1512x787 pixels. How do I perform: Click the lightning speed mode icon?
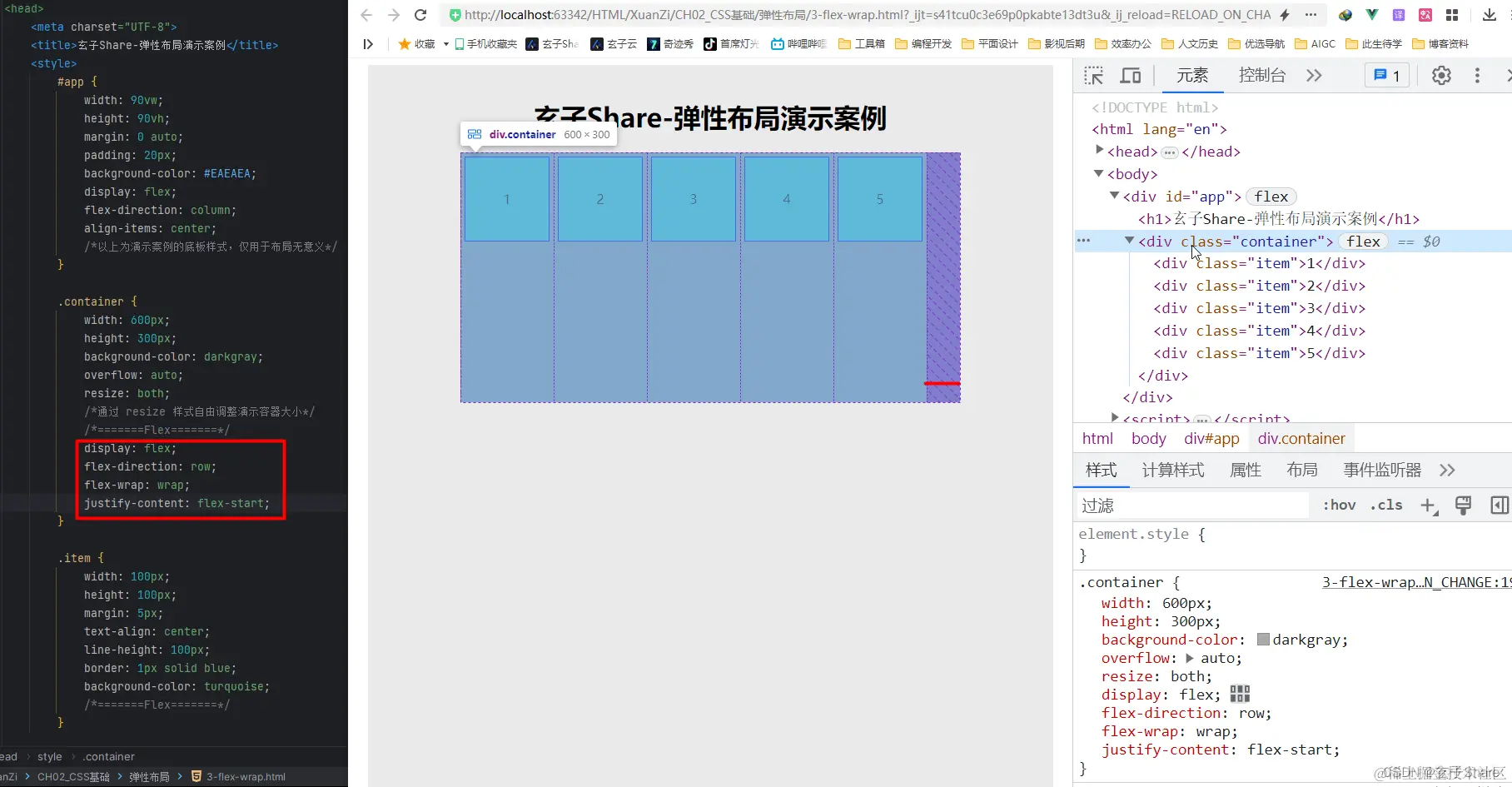click(1285, 15)
